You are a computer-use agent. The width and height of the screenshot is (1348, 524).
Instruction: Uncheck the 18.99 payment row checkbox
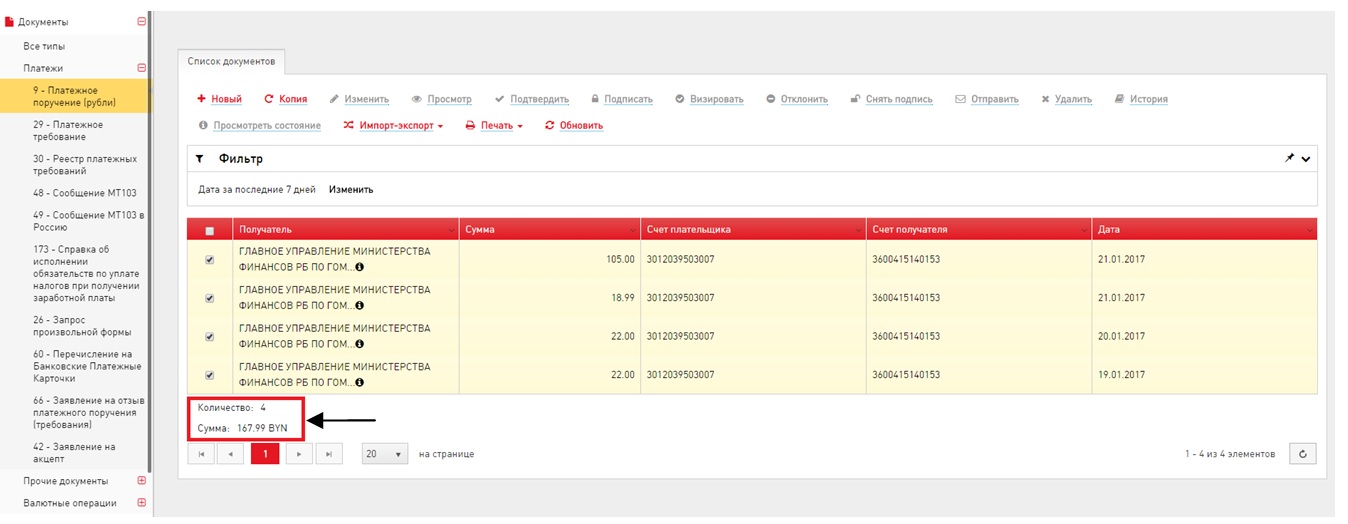tap(209, 298)
